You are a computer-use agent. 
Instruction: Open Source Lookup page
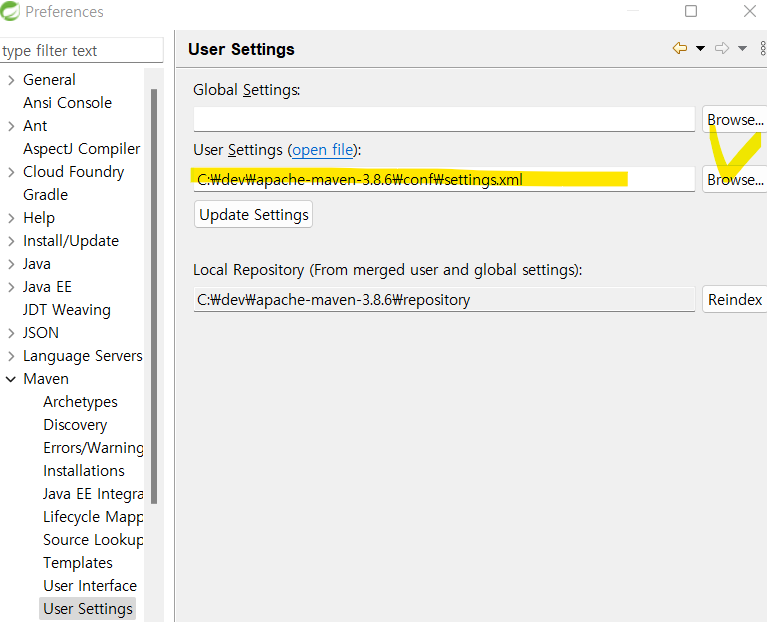[93, 539]
